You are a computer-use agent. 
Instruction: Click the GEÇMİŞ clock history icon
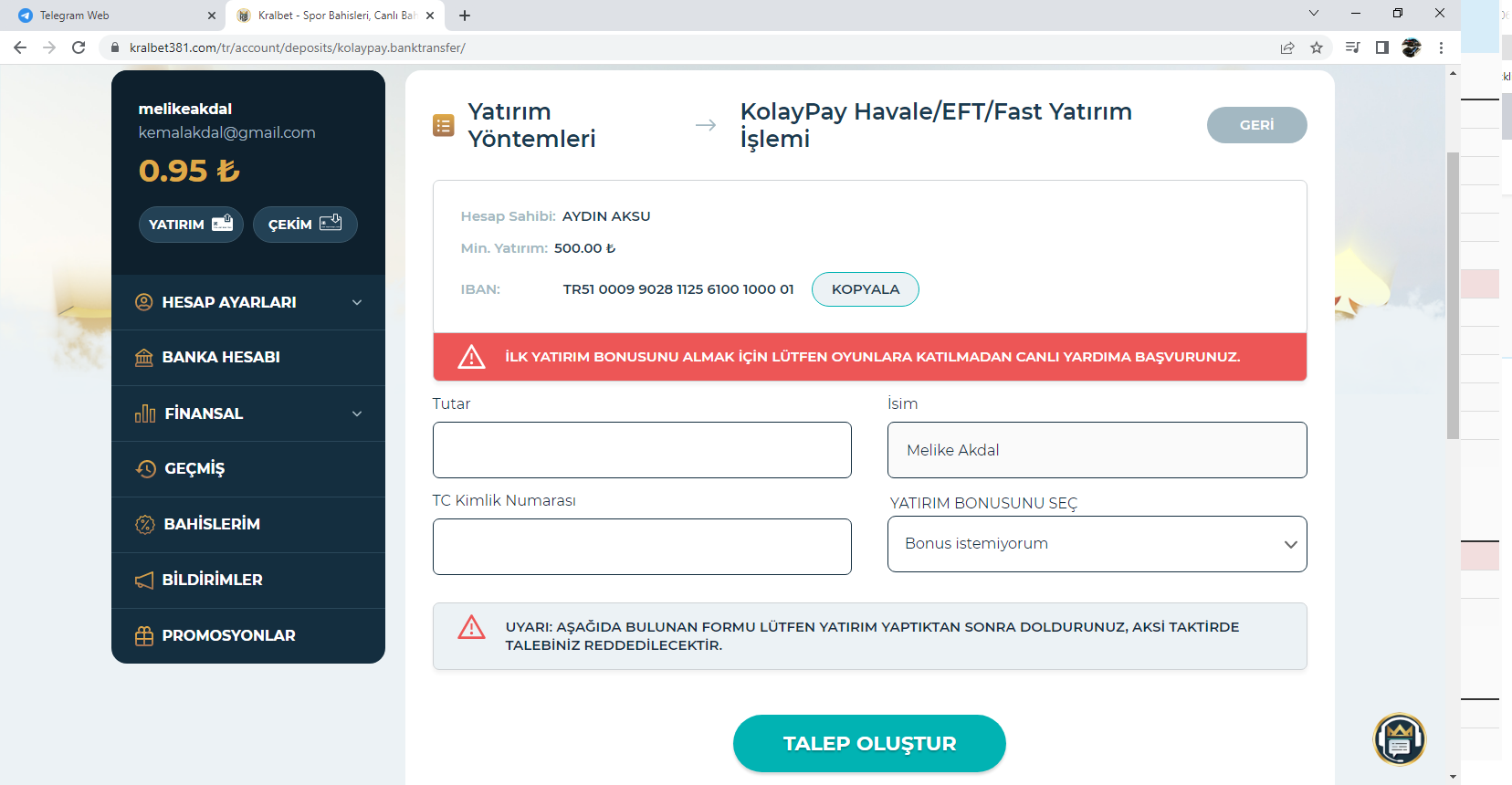coord(145,469)
